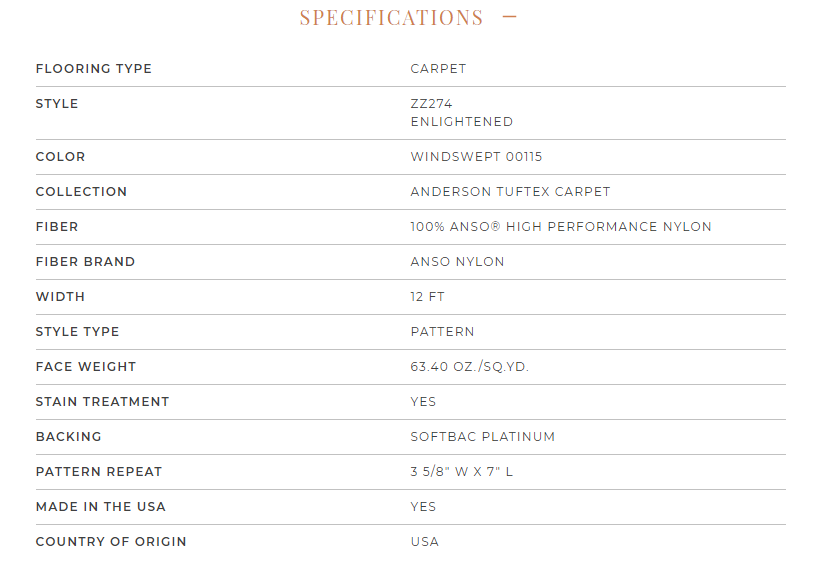Click the 100% Anso High Performance Nylon text

click(560, 227)
